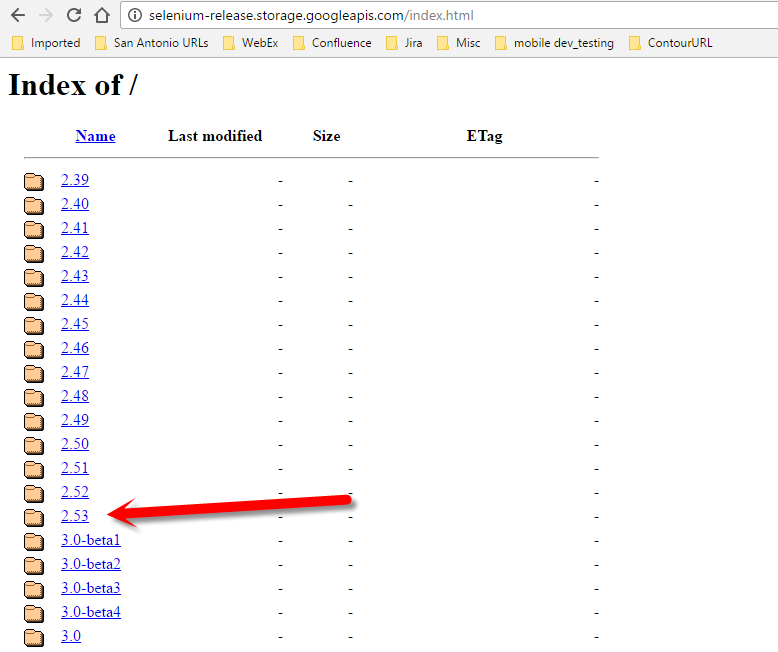
Task: Click the "Index of /" page heading
Action: tap(73, 85)
